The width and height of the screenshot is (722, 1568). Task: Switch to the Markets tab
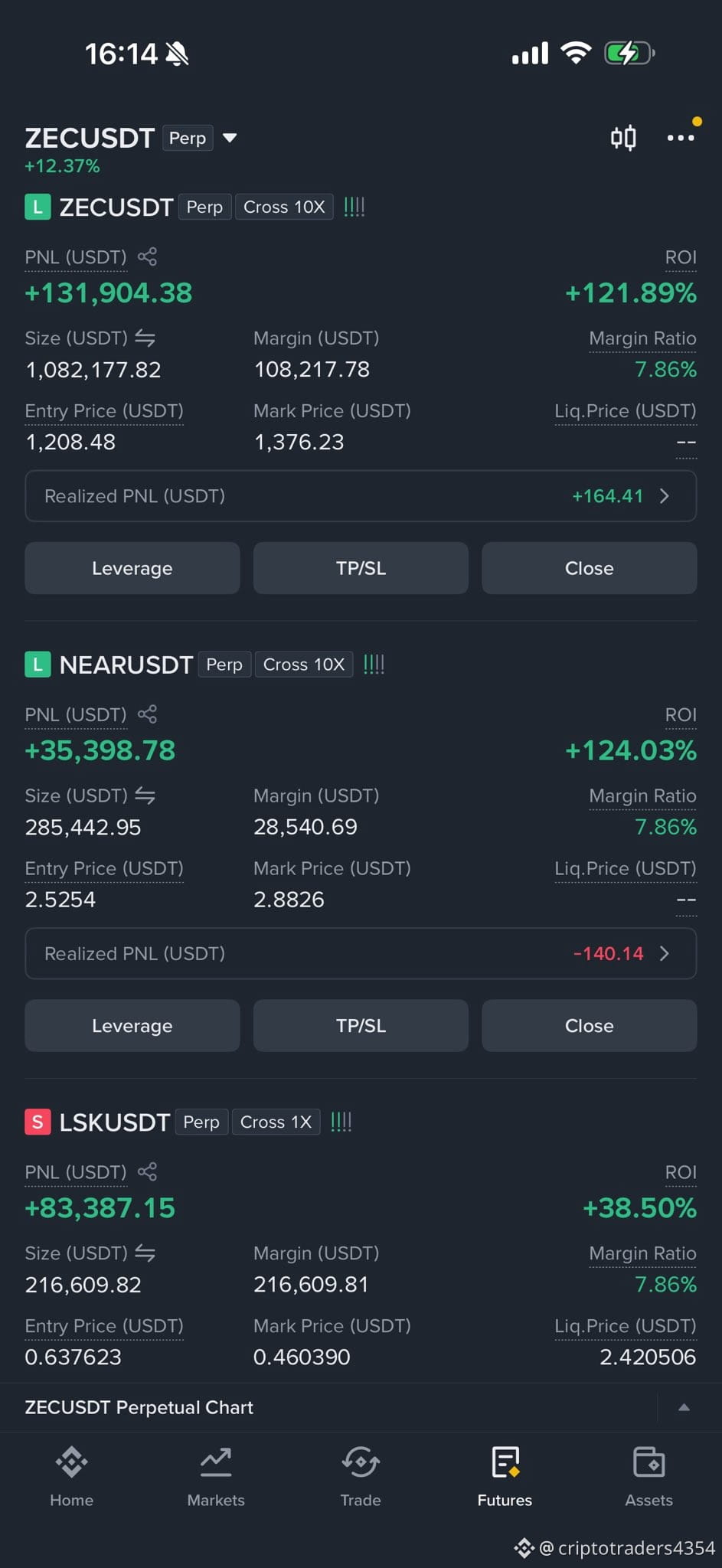[x=216, y=1477]
